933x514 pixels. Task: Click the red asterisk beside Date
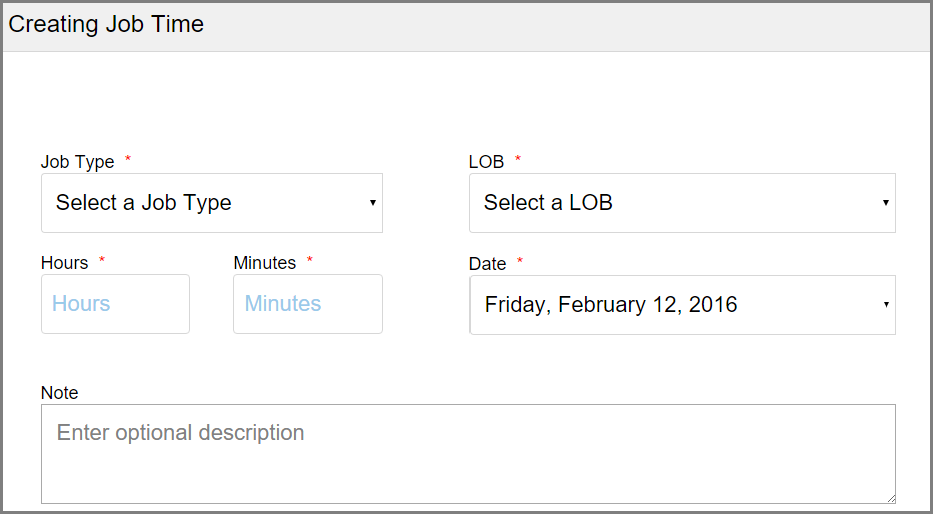[x=519, y=262]
